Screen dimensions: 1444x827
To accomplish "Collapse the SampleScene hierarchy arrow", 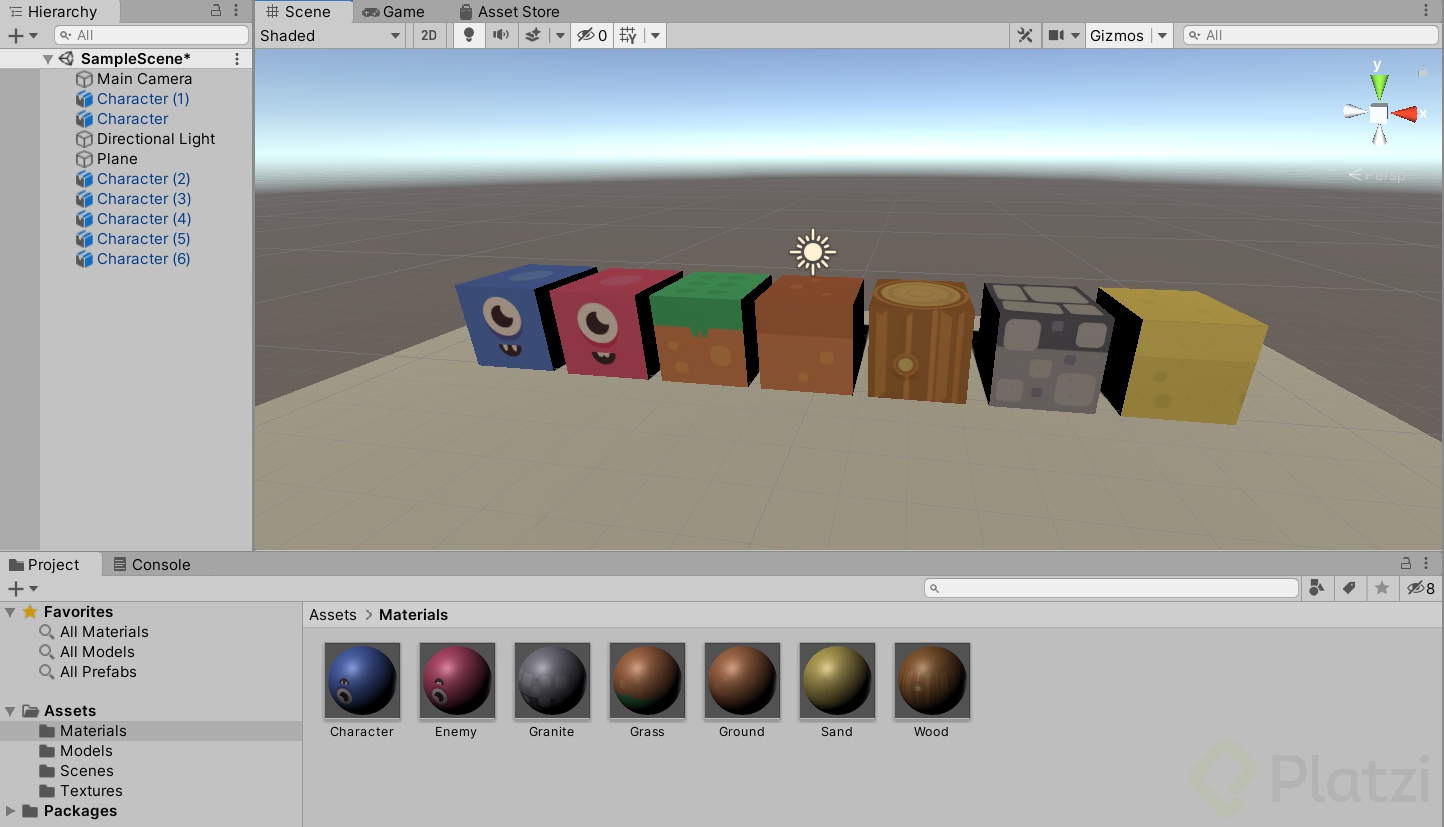I will [48, 59].
